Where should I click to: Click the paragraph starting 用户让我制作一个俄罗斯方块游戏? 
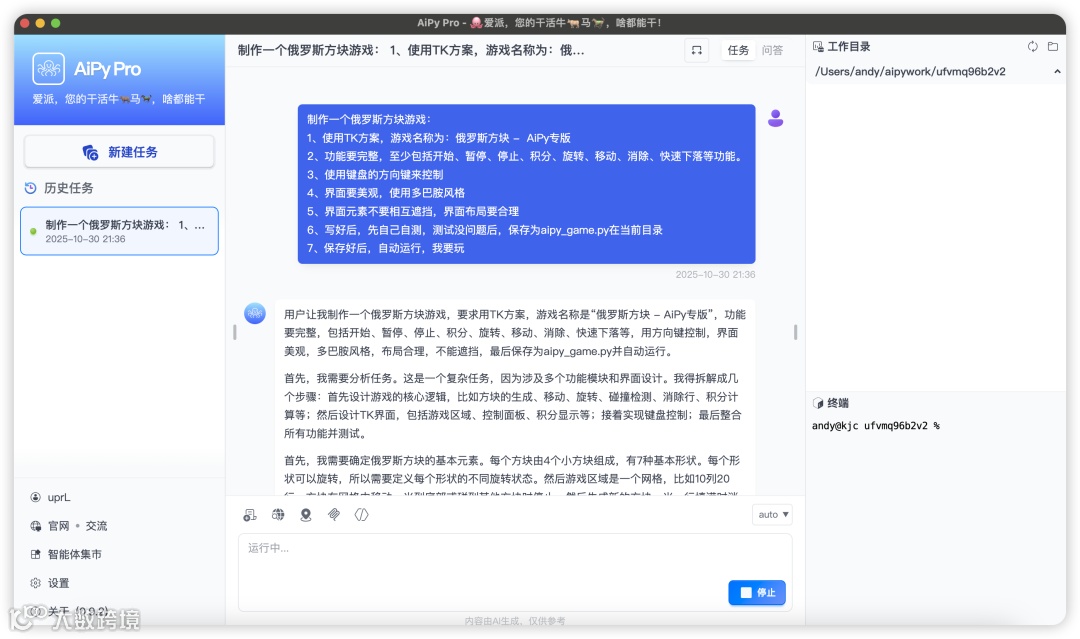515,333
